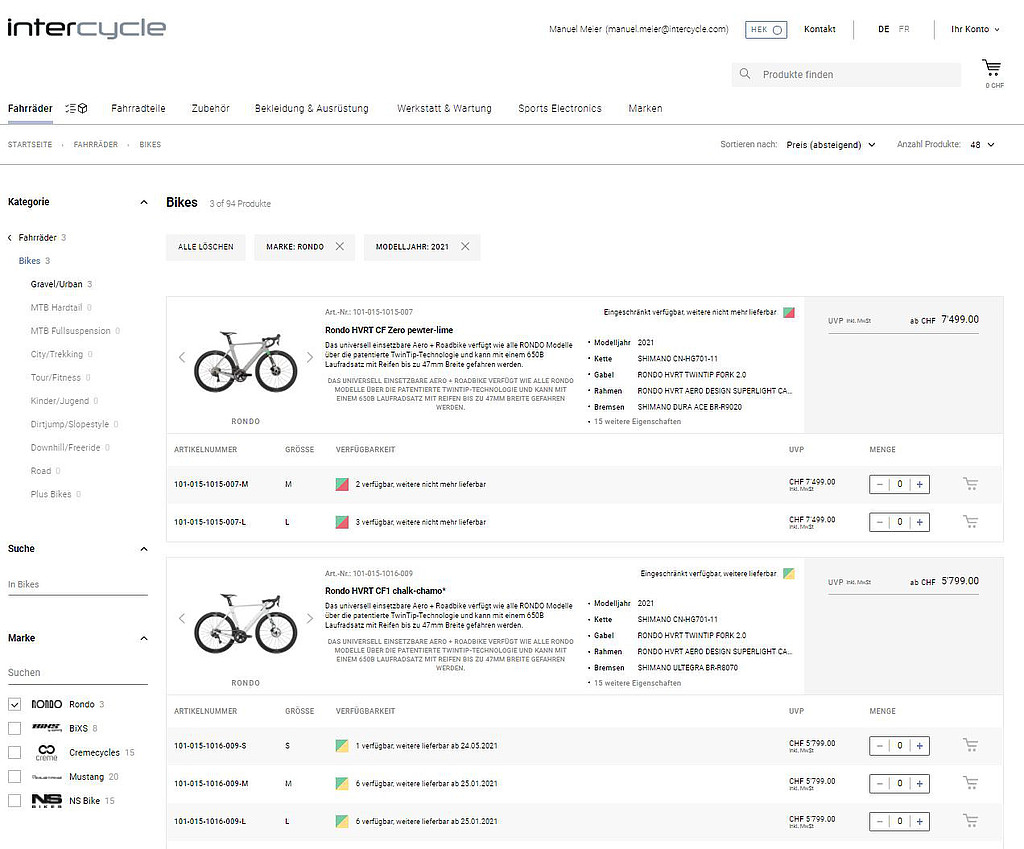
Task: Add article 101-015-1015-007-M to cart
Action: [969, 484]
